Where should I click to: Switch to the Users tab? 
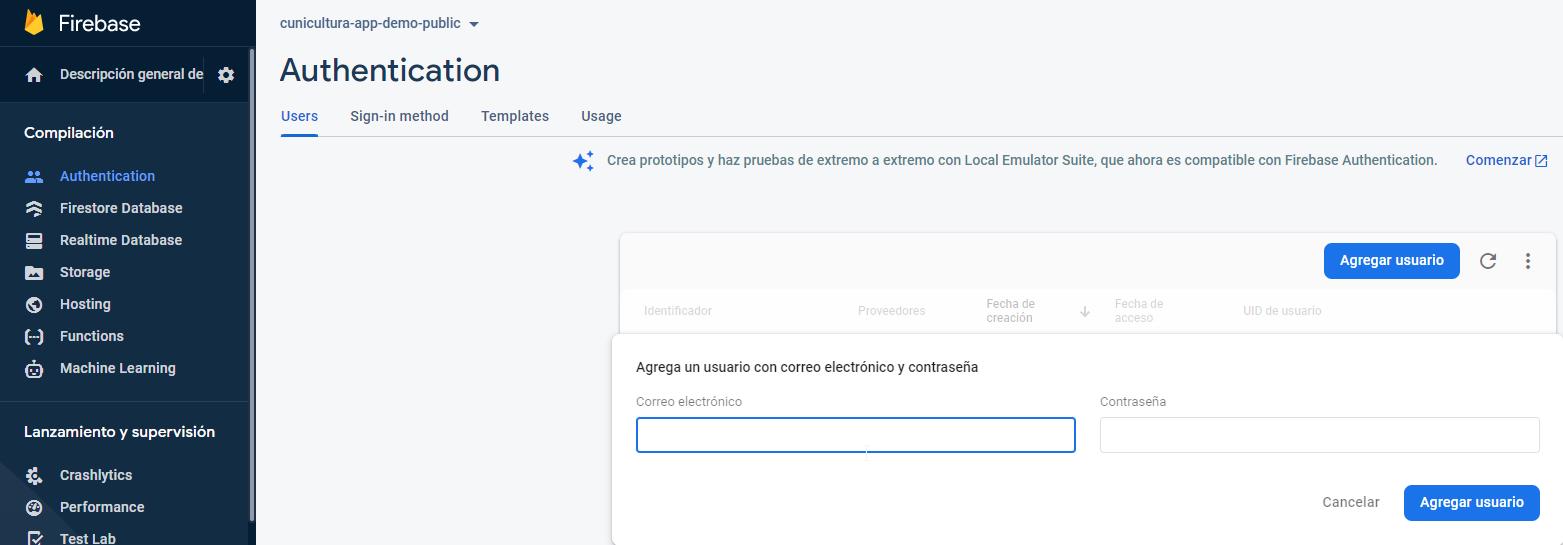[299, 116]
